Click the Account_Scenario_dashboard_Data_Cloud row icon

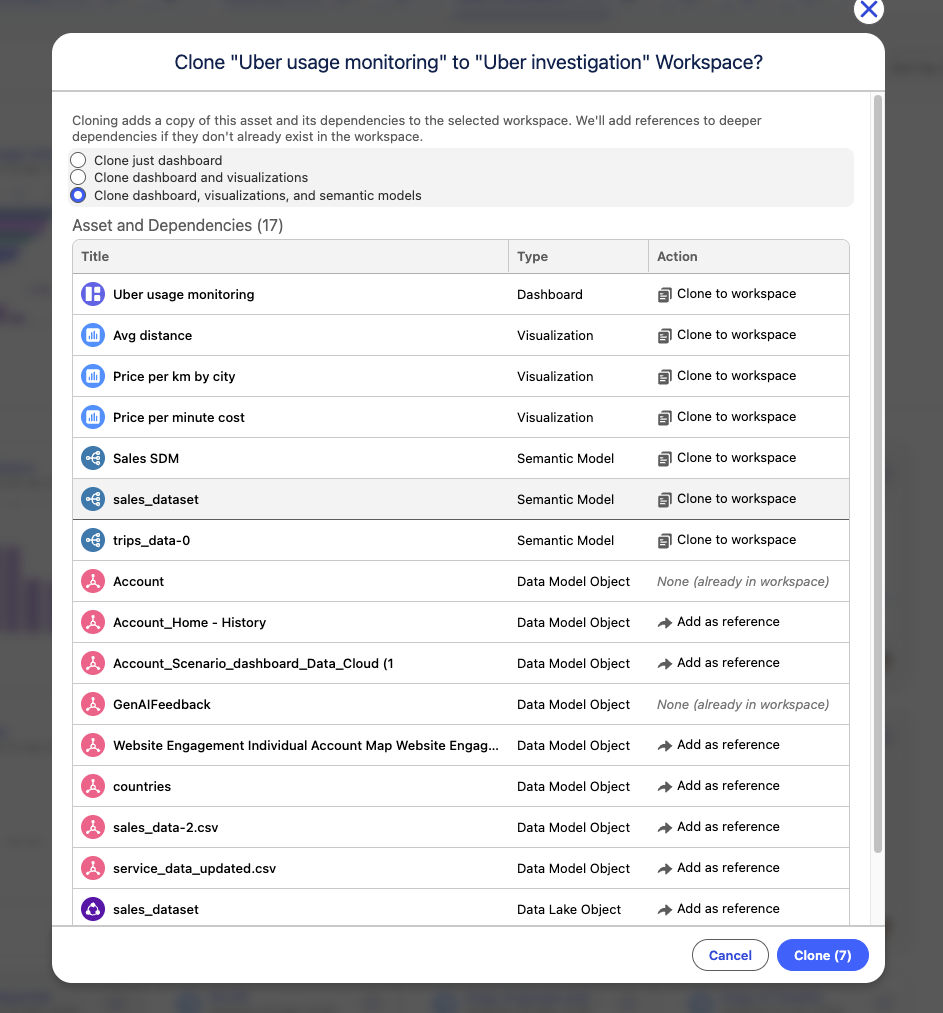tap(93, 663)
